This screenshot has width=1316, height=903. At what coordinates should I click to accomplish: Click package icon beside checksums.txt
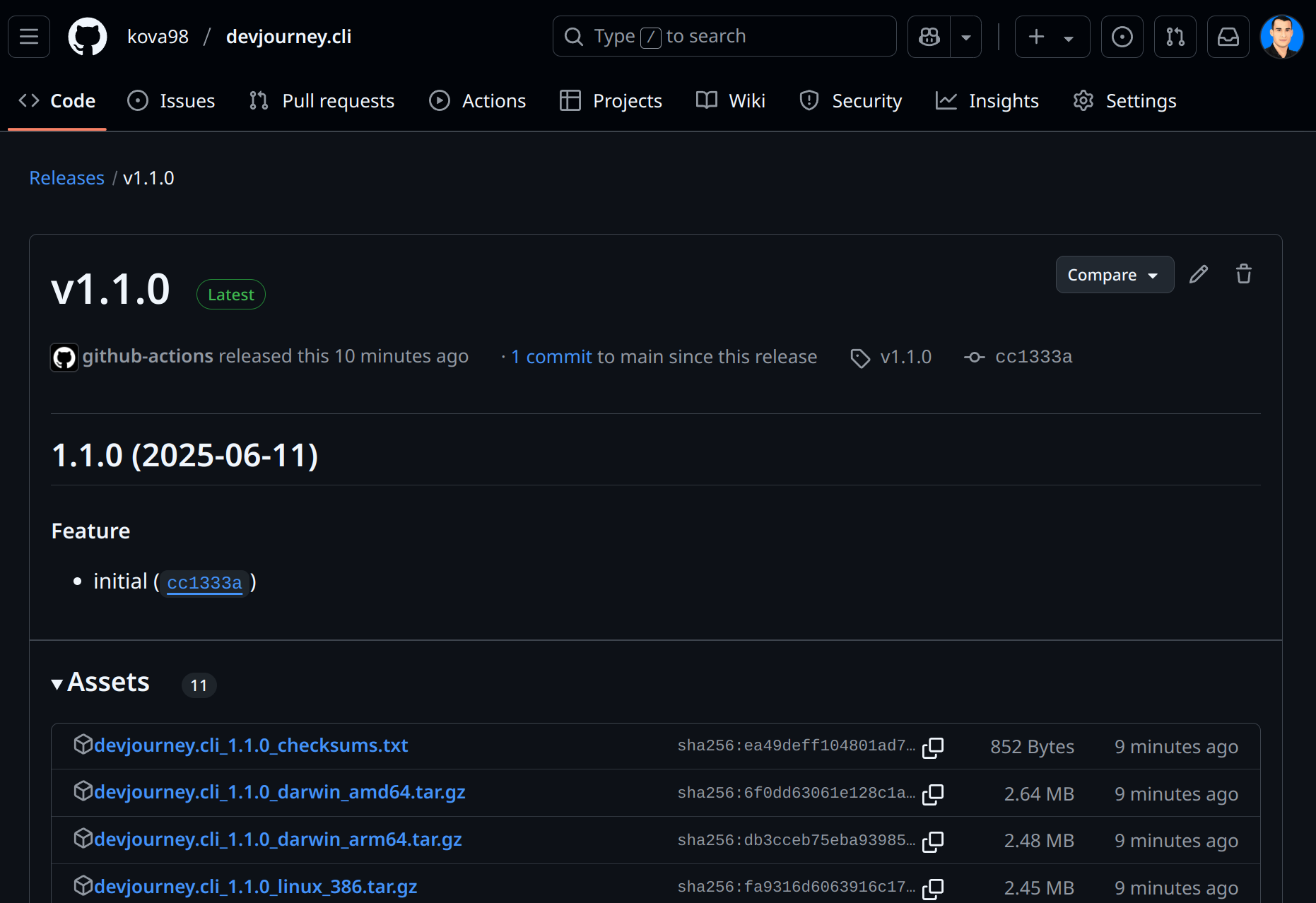point(83,744)
